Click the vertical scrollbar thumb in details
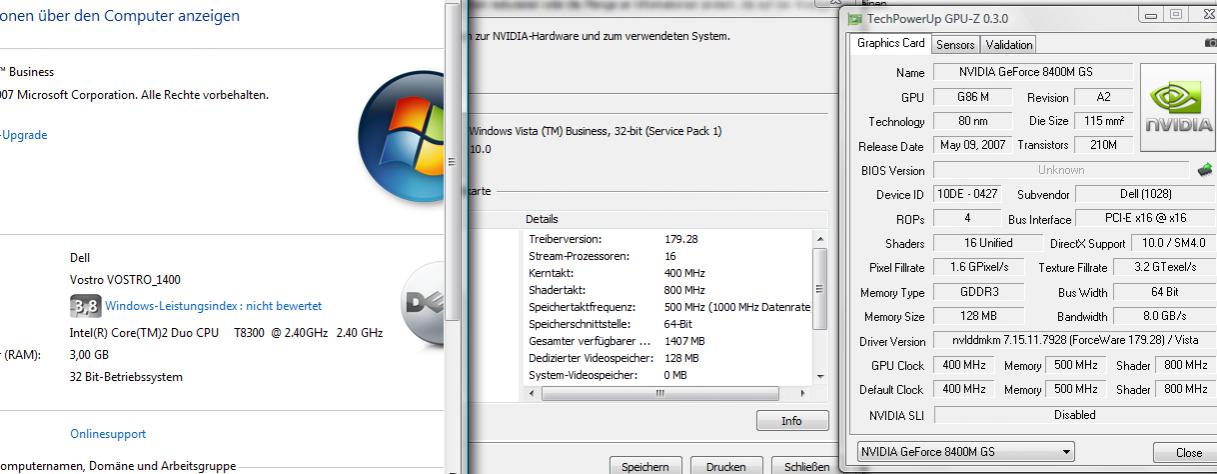The height and width of the screenshot is (474, 1217). [x=820, y=288]
